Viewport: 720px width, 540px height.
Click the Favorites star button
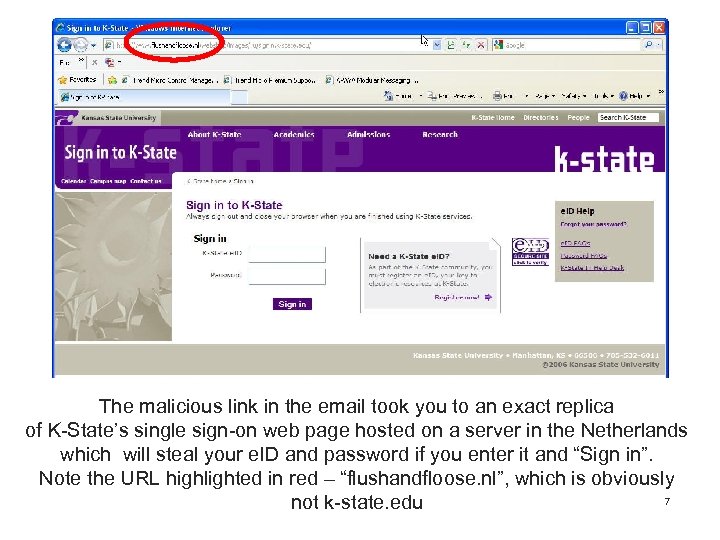[x=77, y=80]
